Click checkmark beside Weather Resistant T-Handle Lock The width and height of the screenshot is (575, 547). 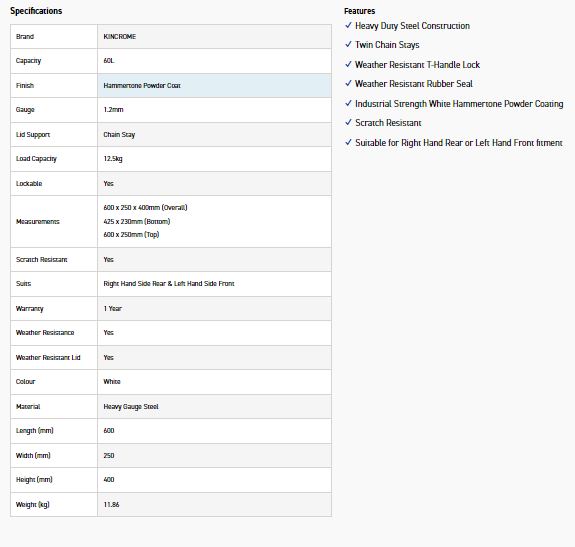tap(348, 64)
